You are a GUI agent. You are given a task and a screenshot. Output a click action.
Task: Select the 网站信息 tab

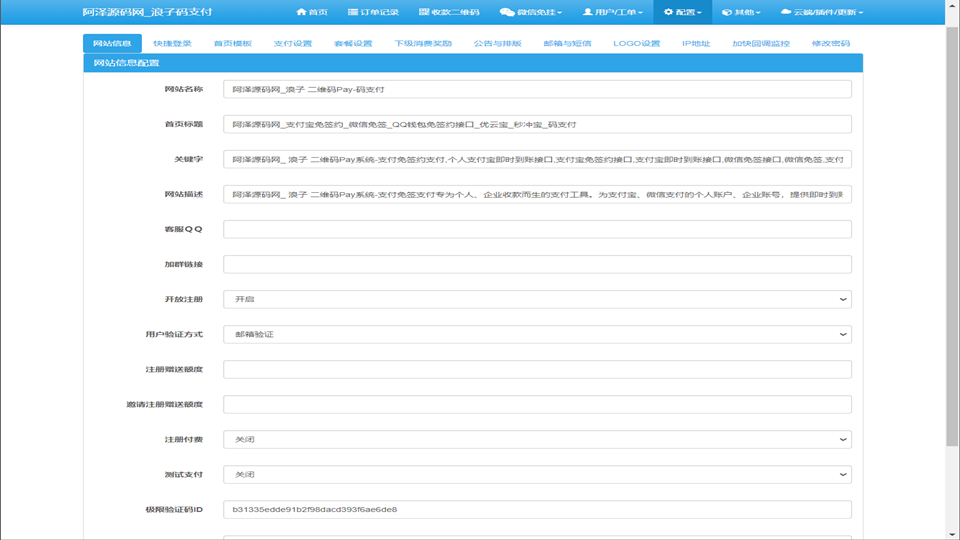112,43
